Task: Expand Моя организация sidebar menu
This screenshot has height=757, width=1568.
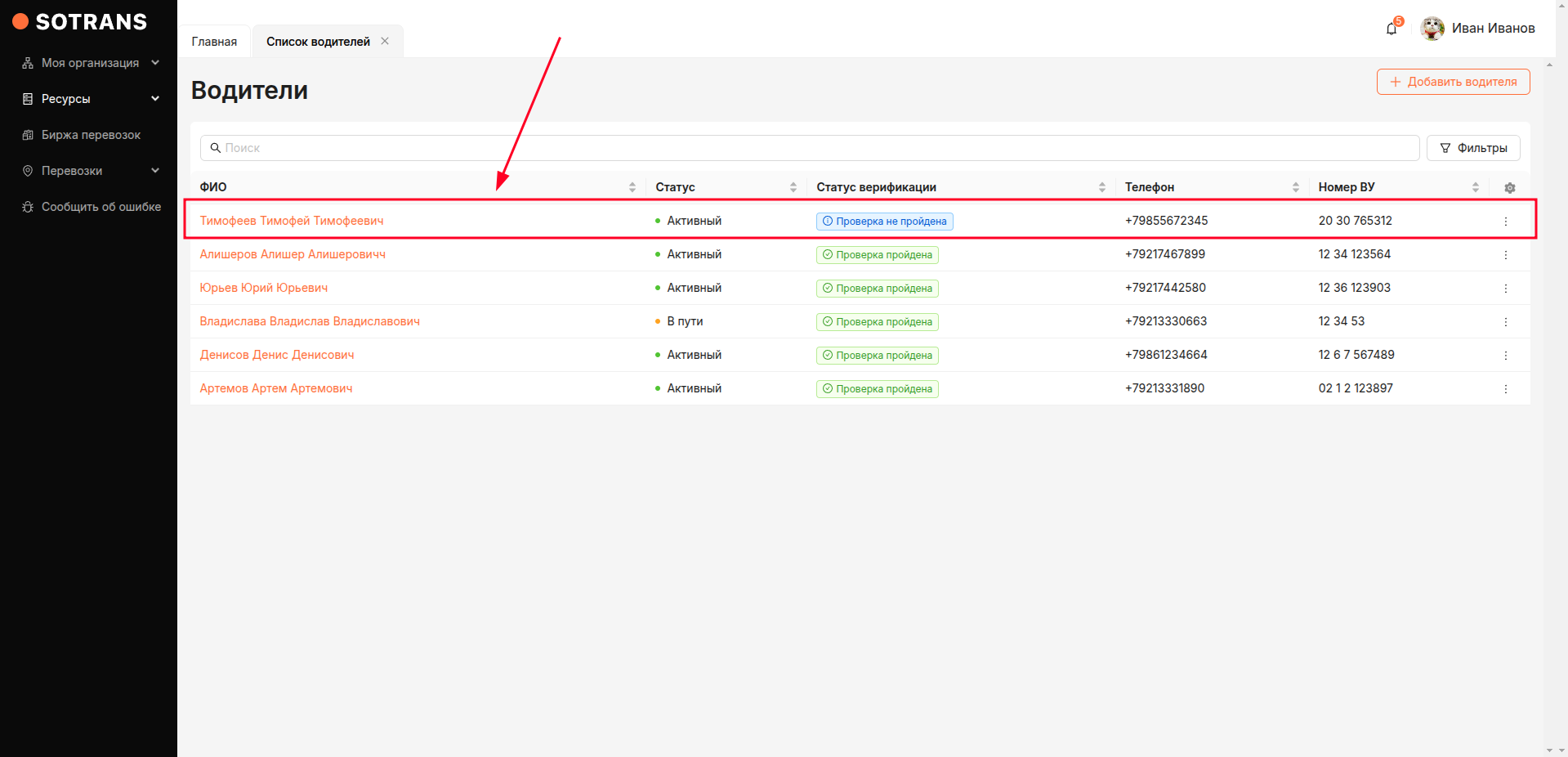Action: pos(90,63)
